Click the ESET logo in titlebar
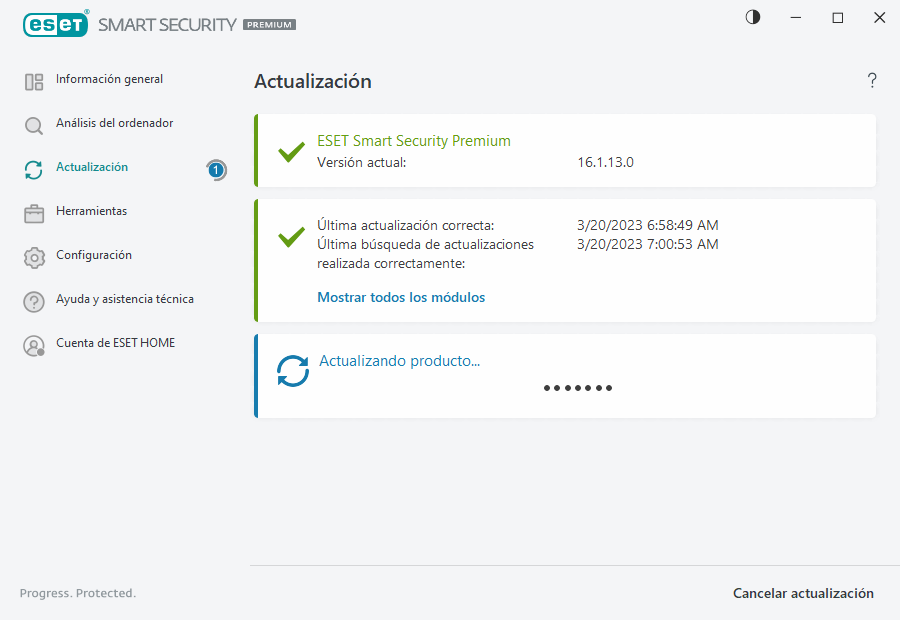 click(55, 24)
